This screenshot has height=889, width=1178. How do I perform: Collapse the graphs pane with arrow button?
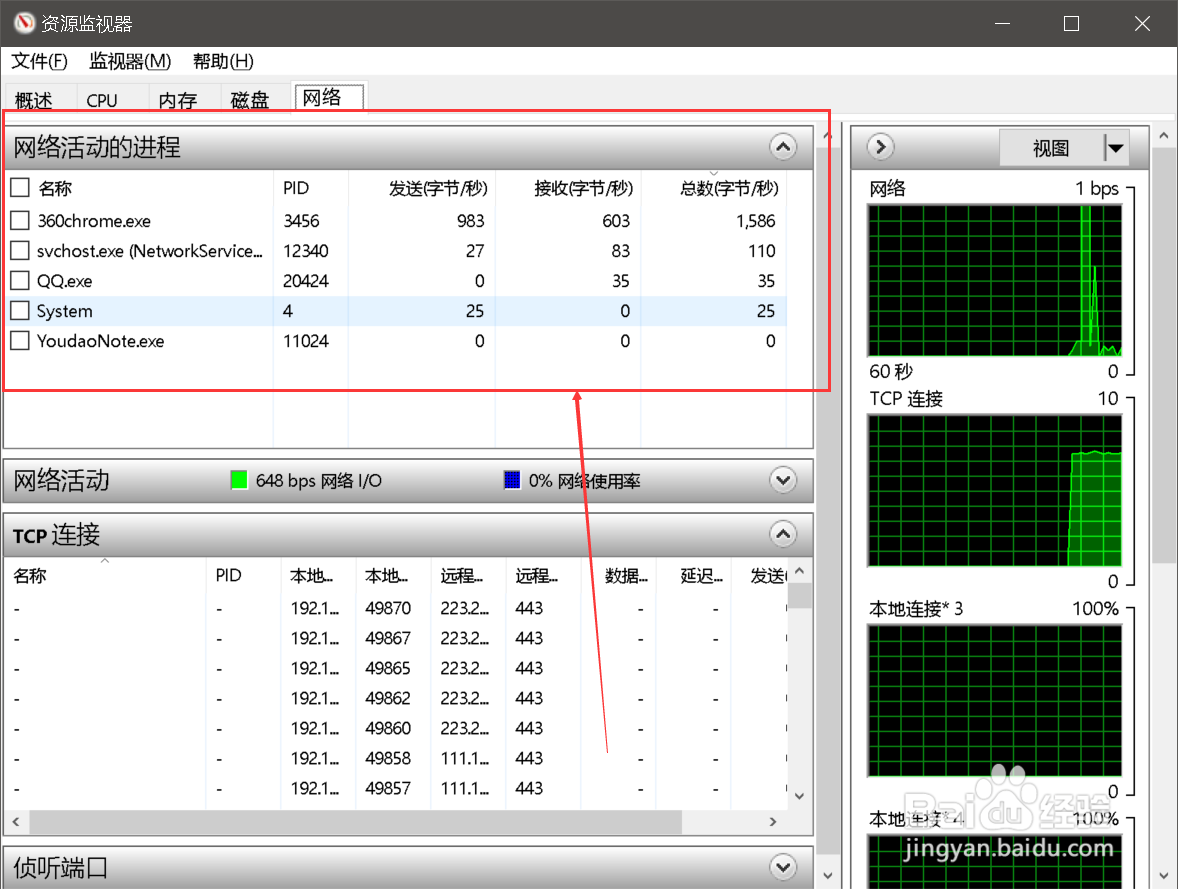(x=880, y=147)
